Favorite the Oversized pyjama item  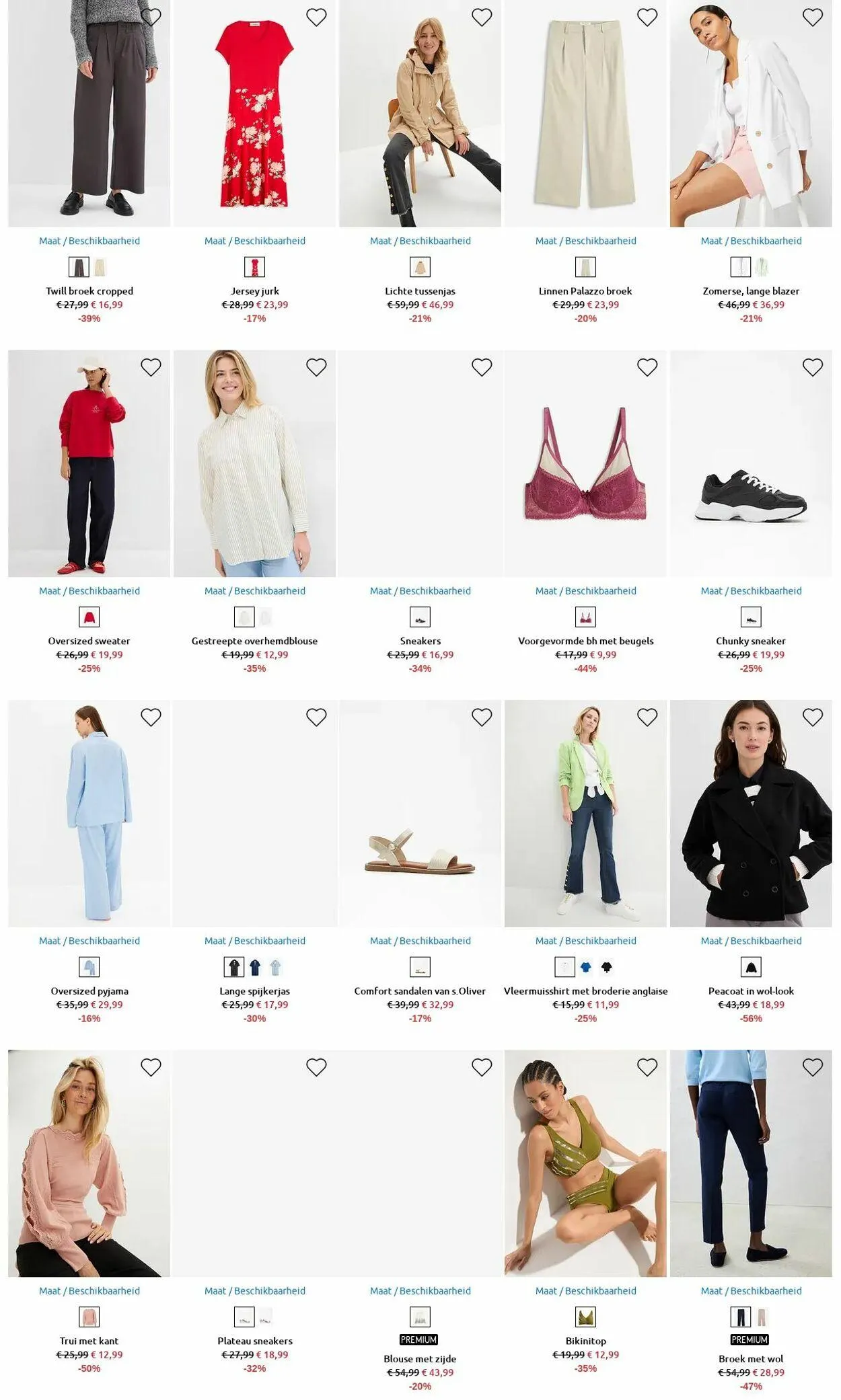pyautogui.click(x=151, y=717)
